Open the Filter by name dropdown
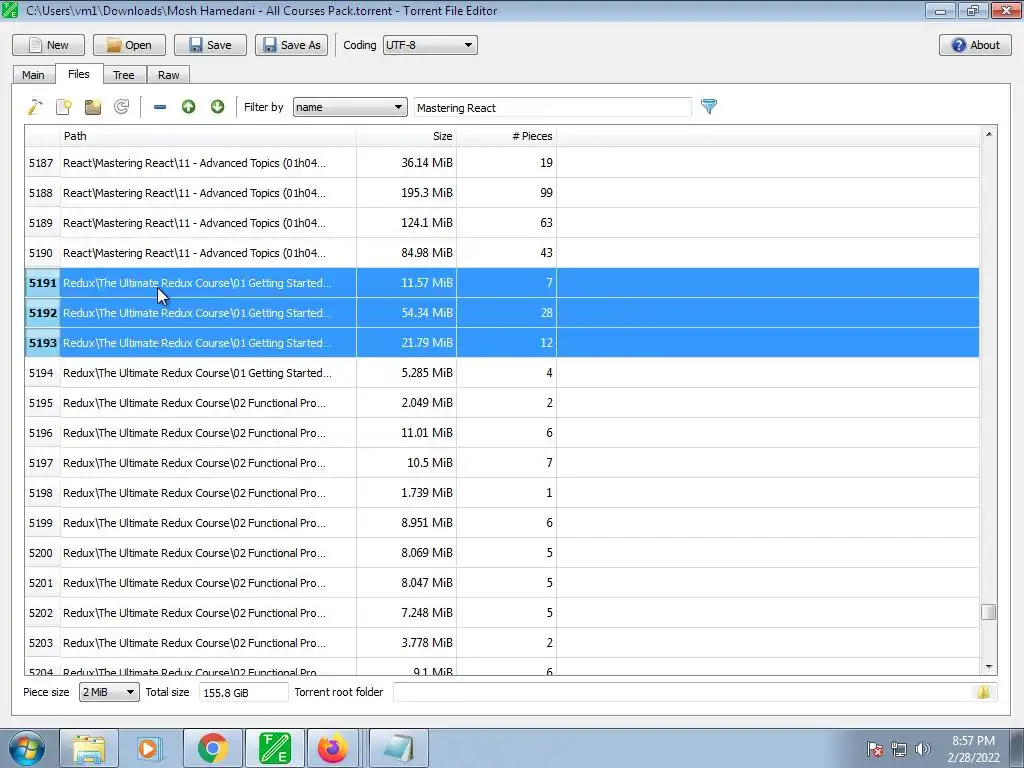This screenshot has height=768, width=1024. (x=350, y=107)
